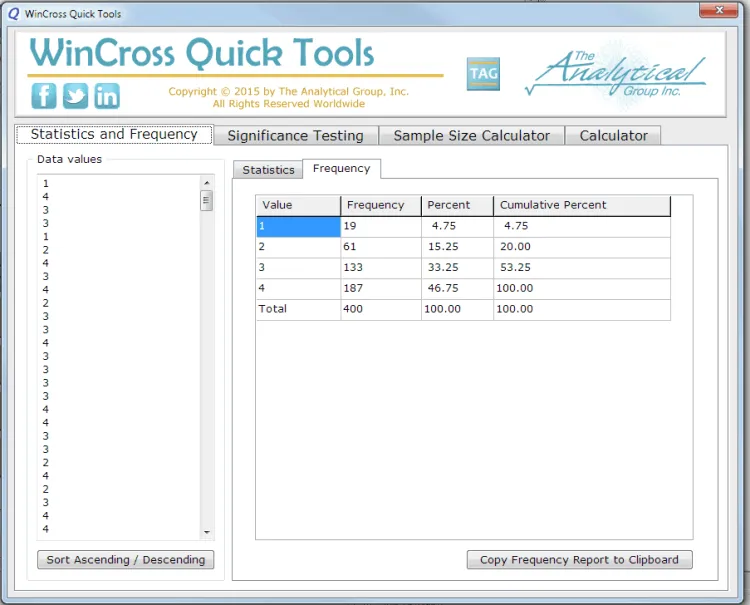The image size is (750, 605).
Task: Click the Cumulative Percent column header
Action: pos(581,205)
